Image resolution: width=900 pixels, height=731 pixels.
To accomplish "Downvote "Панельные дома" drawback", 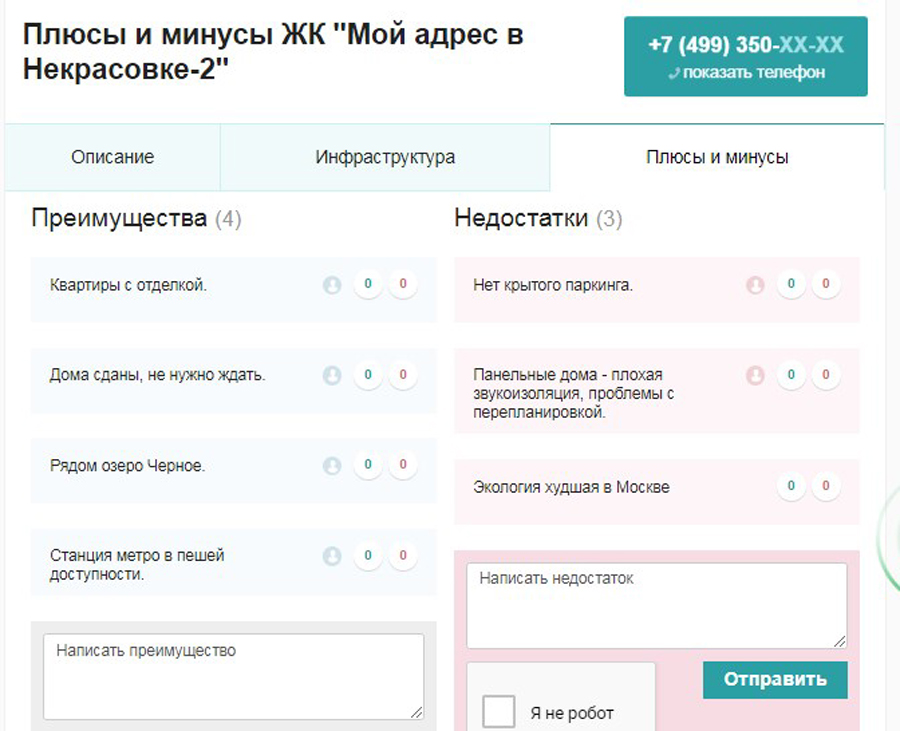I will 826,375.
